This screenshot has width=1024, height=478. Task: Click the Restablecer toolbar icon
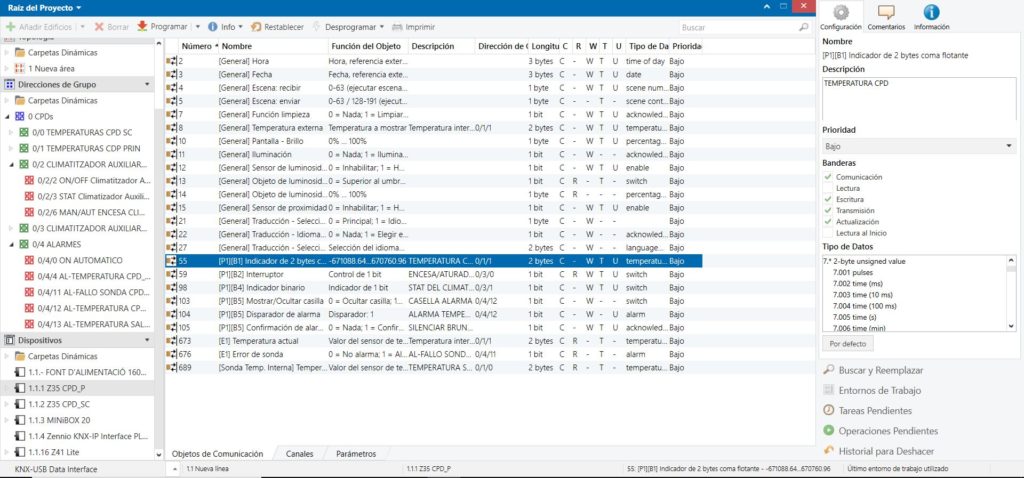pos(257,26)
